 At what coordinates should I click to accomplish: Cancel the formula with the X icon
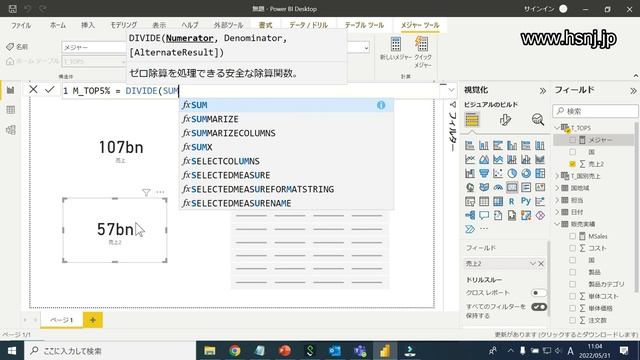pos(33,89)
